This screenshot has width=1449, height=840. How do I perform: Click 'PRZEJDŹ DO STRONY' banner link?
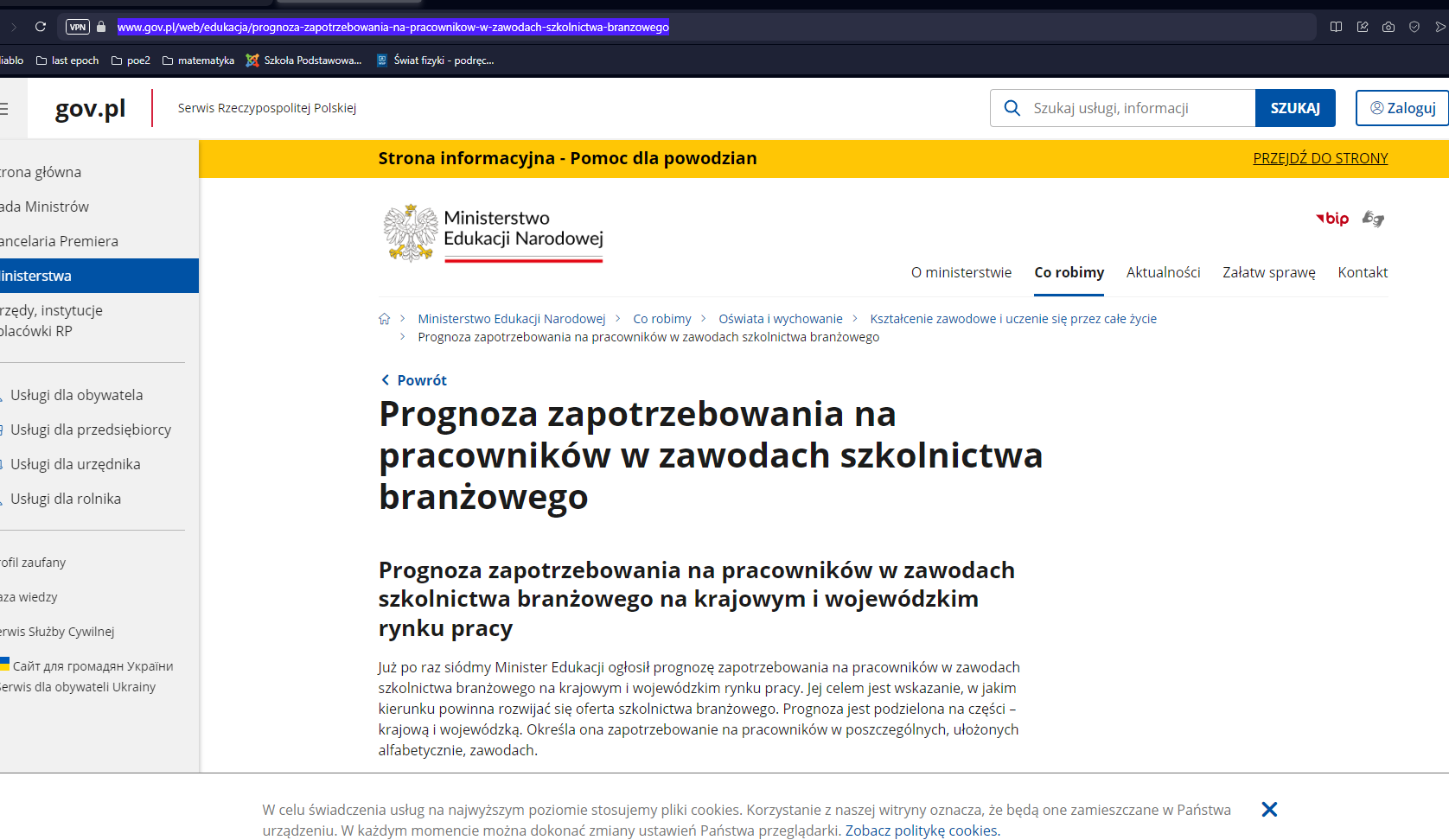tap(1320, 158)
